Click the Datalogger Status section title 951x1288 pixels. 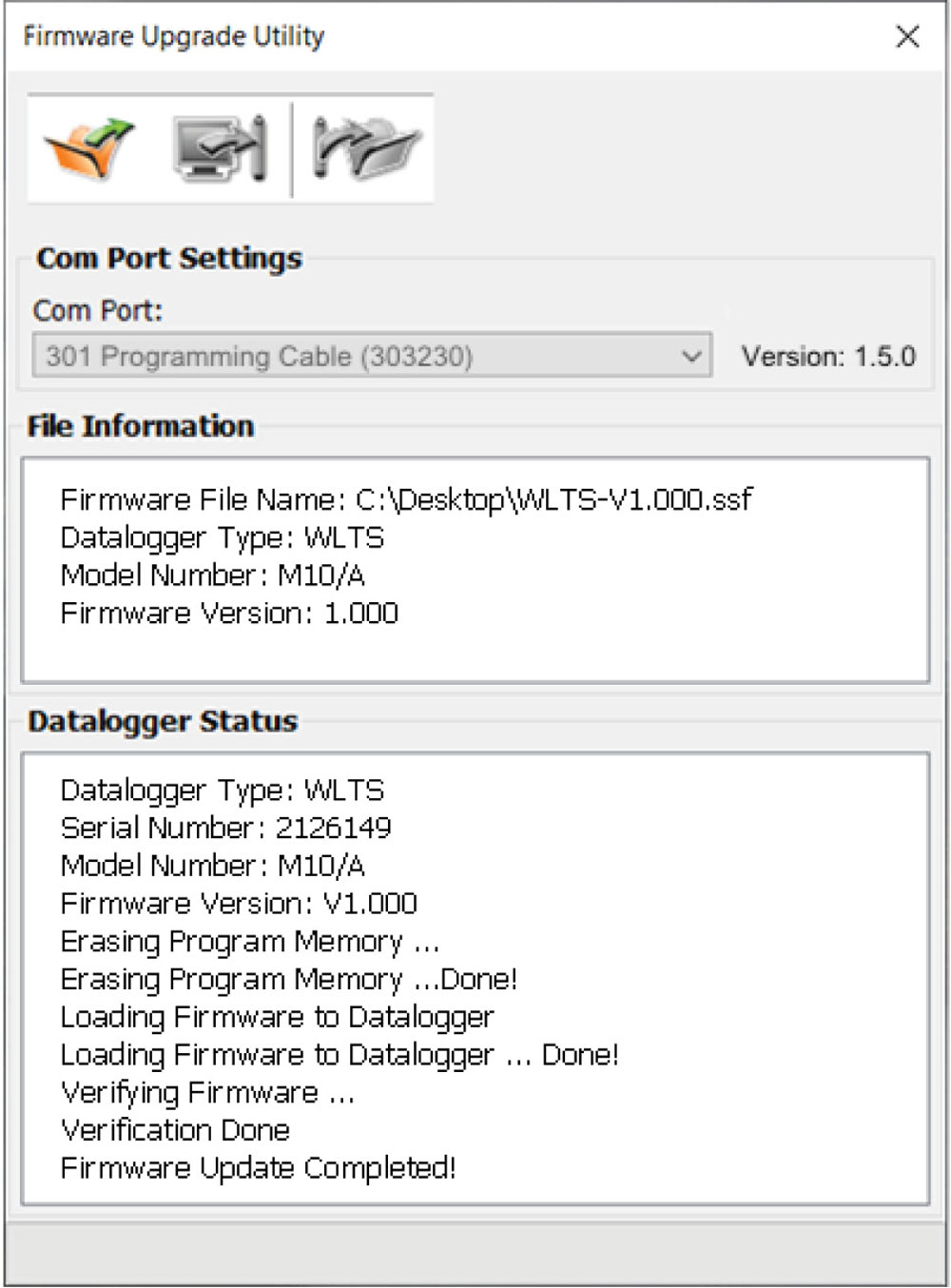[x=163, y=722]
